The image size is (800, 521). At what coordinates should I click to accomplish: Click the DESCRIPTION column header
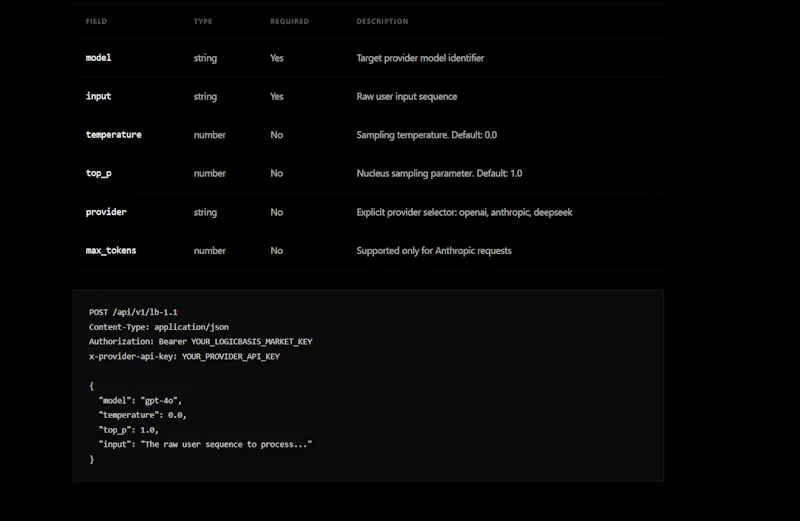point(383,21)
